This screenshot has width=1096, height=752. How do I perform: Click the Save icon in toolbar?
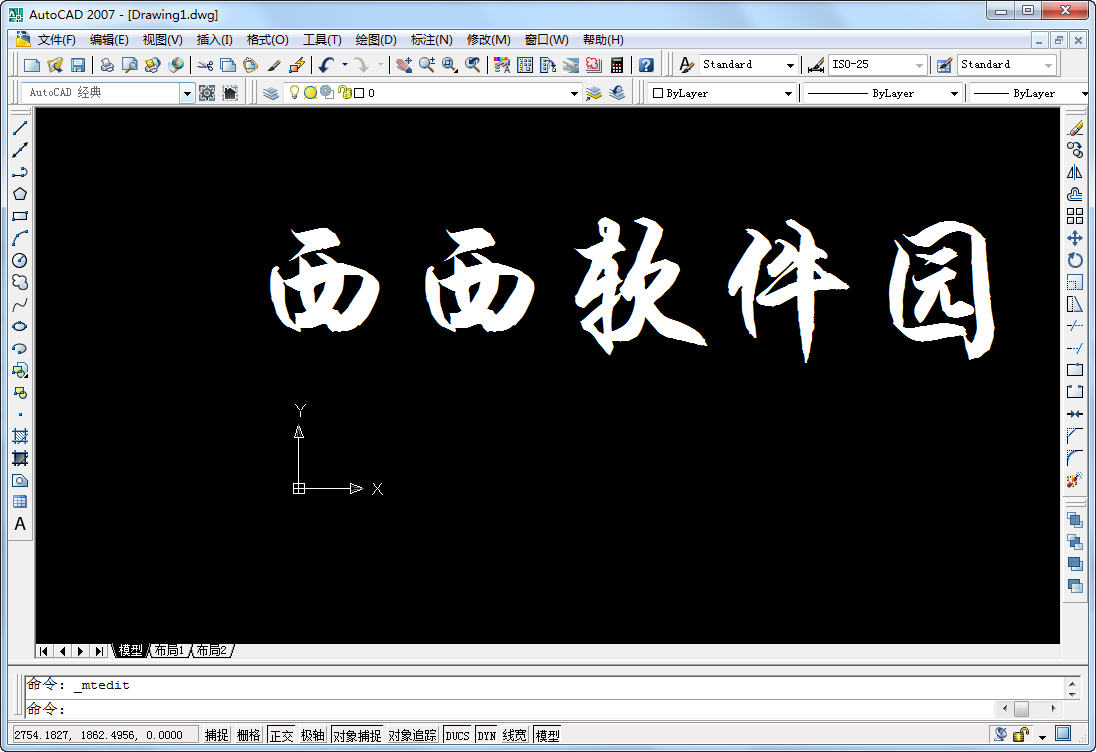[x=78, y=65]
